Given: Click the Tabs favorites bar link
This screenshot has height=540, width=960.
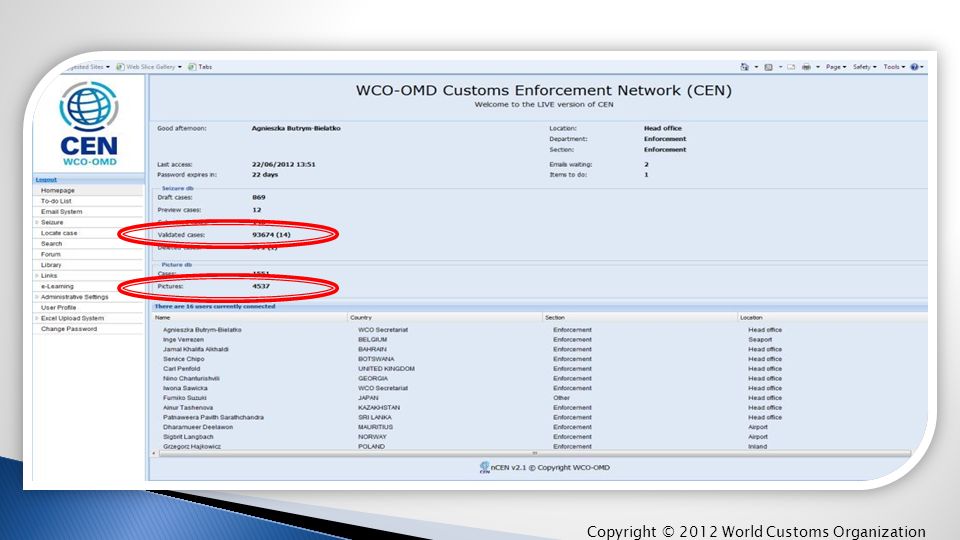Looking at the screenshot, I should [x=205, y=67].
